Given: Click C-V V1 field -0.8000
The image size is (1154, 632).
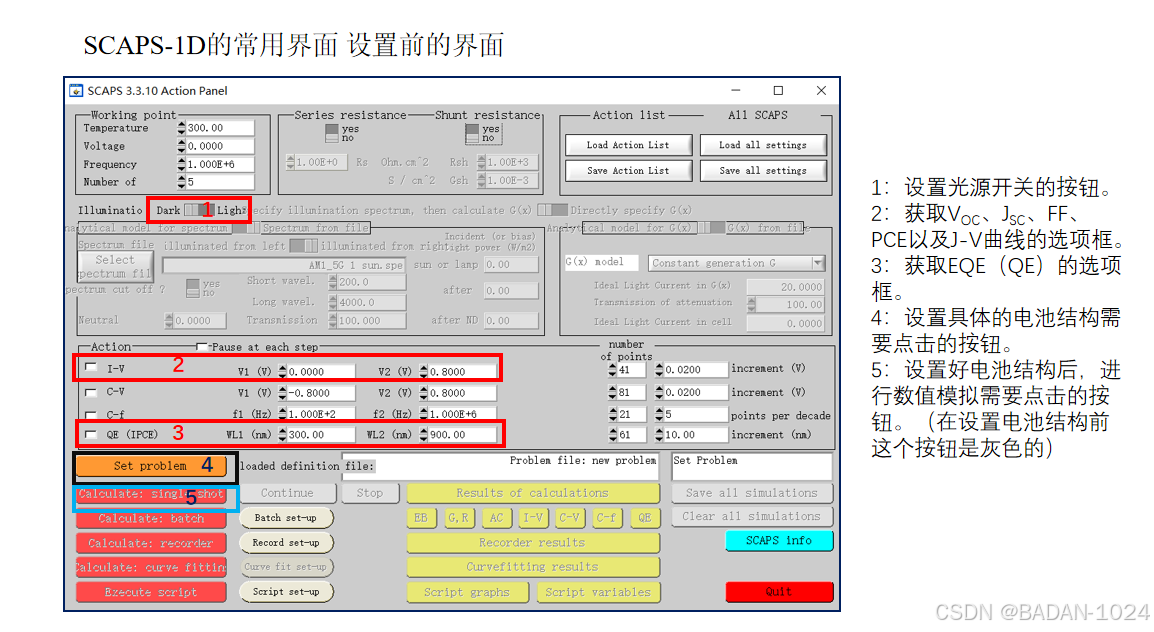Looking at the screenshot, I should [x=320, y=393].
